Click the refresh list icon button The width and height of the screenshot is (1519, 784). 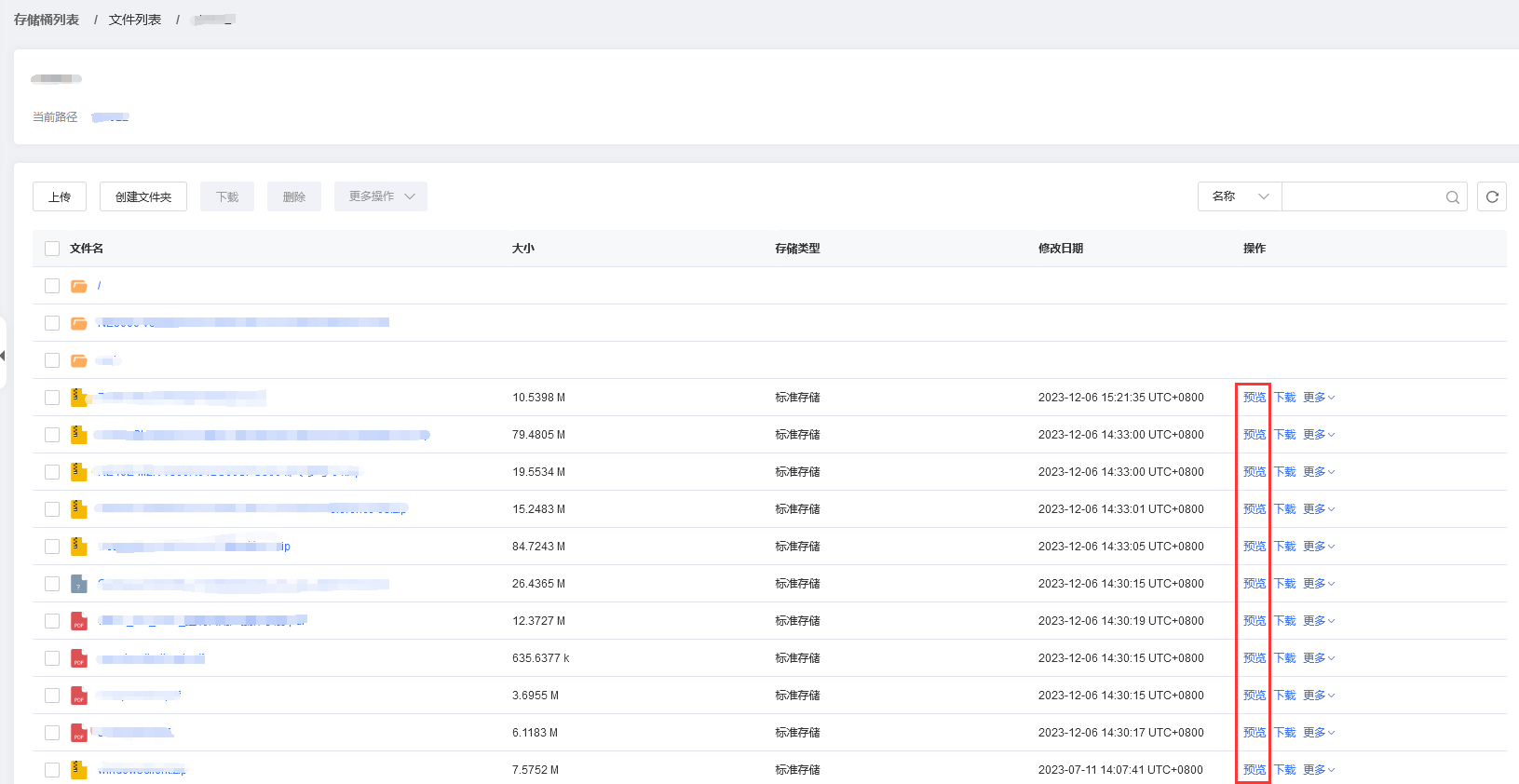[x=1492, y=196]
